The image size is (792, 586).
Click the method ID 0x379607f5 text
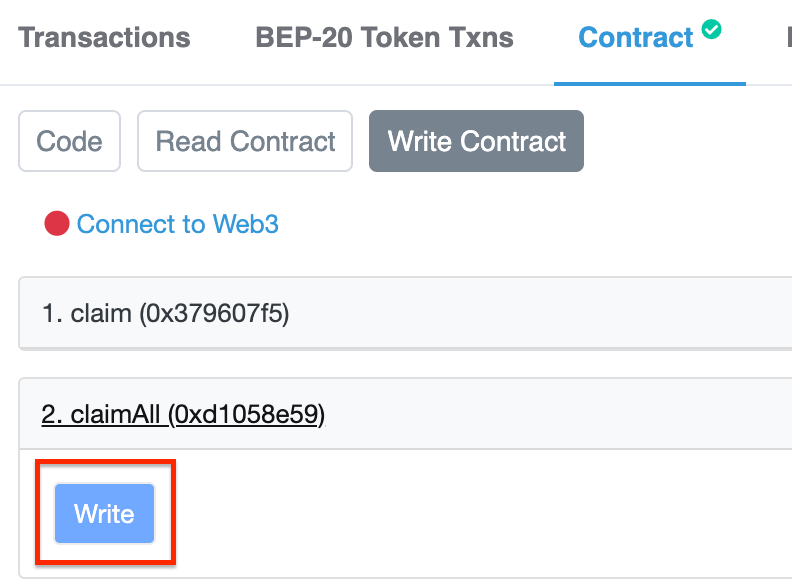point(214,314)
